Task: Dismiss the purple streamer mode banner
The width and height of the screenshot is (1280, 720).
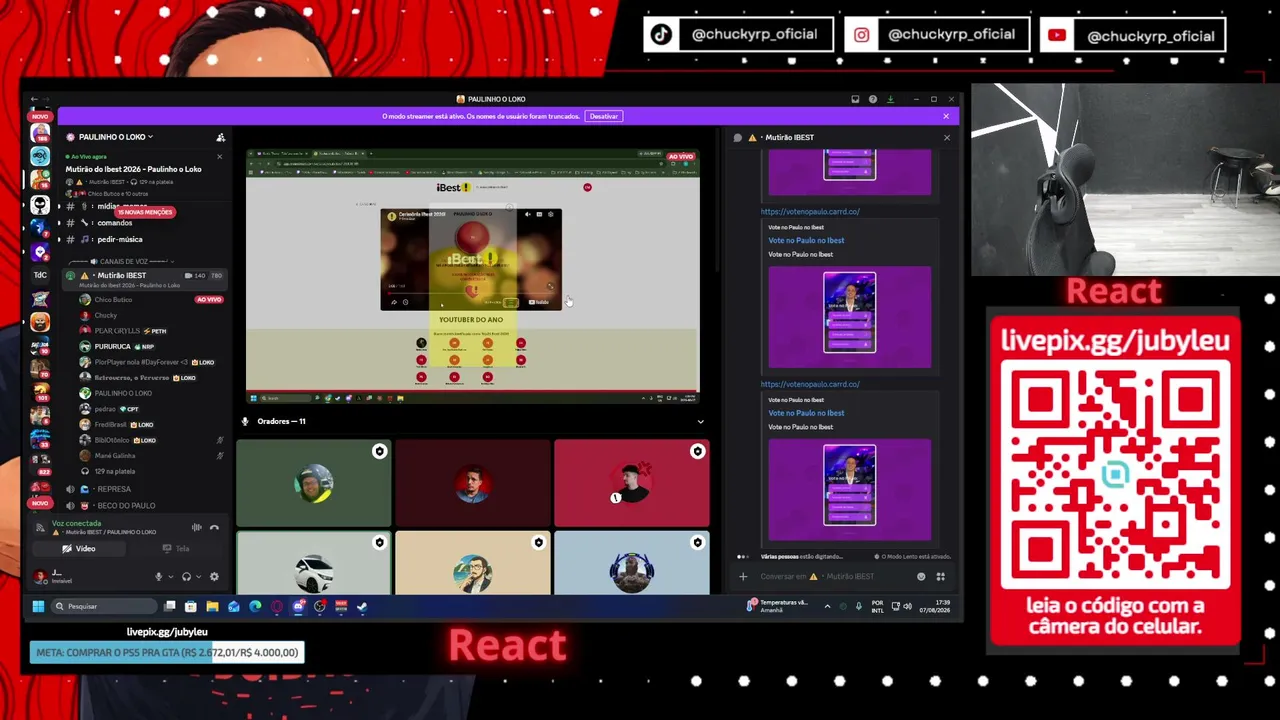Action: [946, 116]
